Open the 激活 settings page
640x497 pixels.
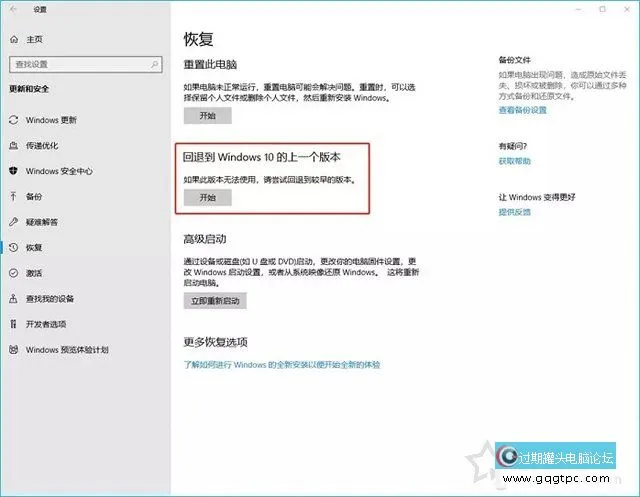click(x=34, y=273)
